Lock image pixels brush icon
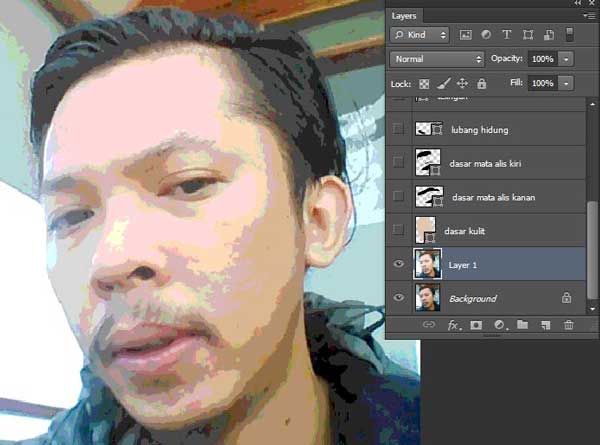Viewport: 600px width, 445px height. (443, 83)
